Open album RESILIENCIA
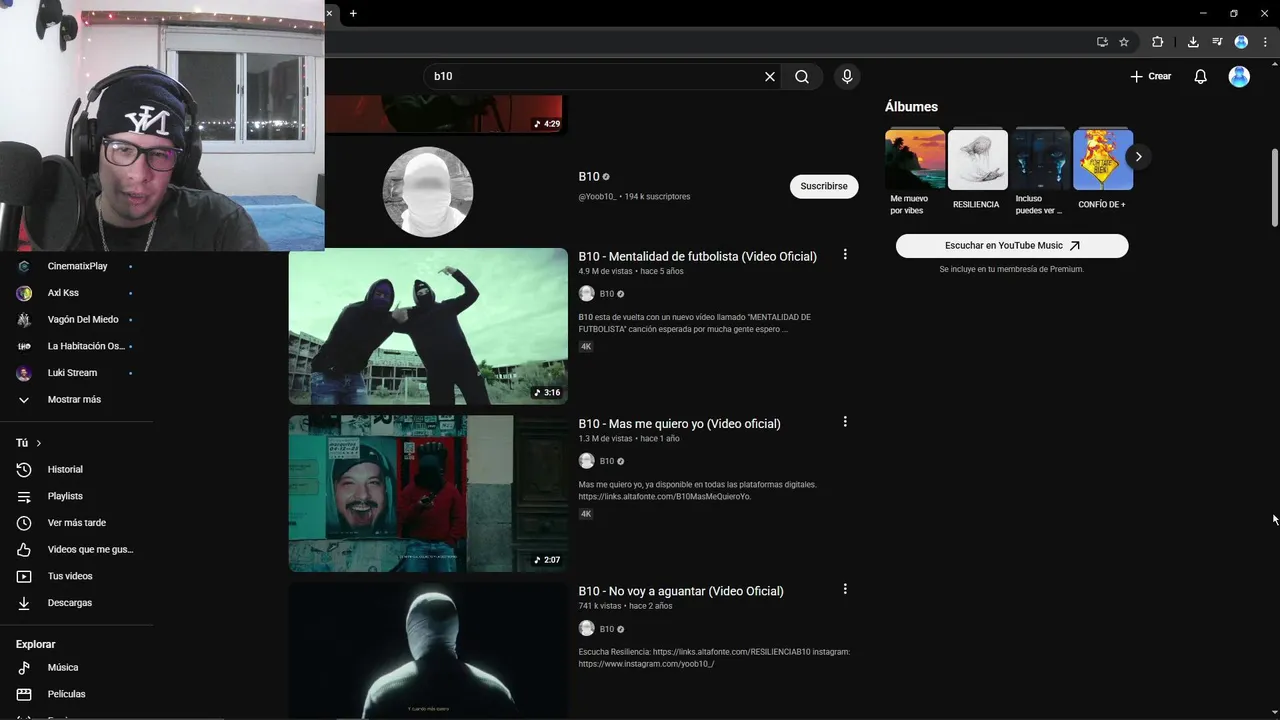Viewport: 1280px width, 720px height. pyautogui.click(x=977, y=169)
